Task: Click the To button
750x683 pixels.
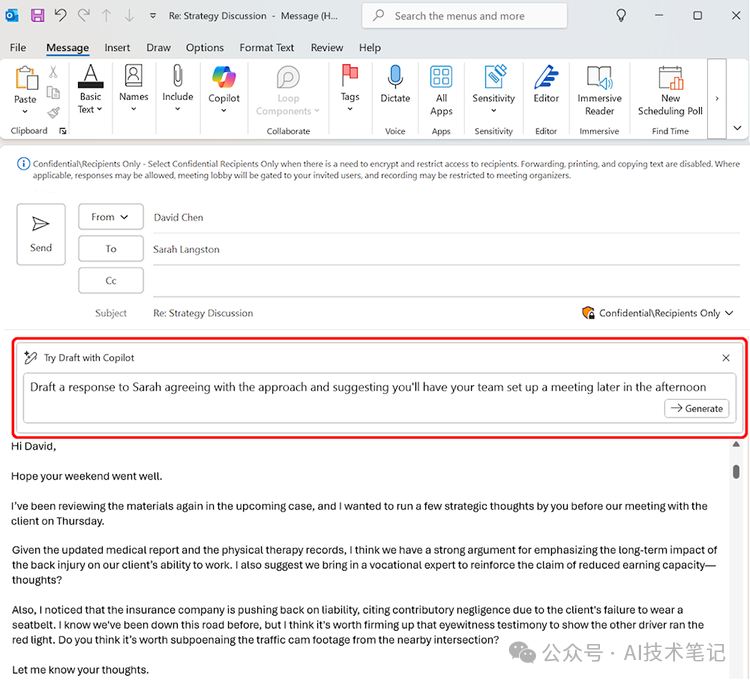Action: [110, 249]
